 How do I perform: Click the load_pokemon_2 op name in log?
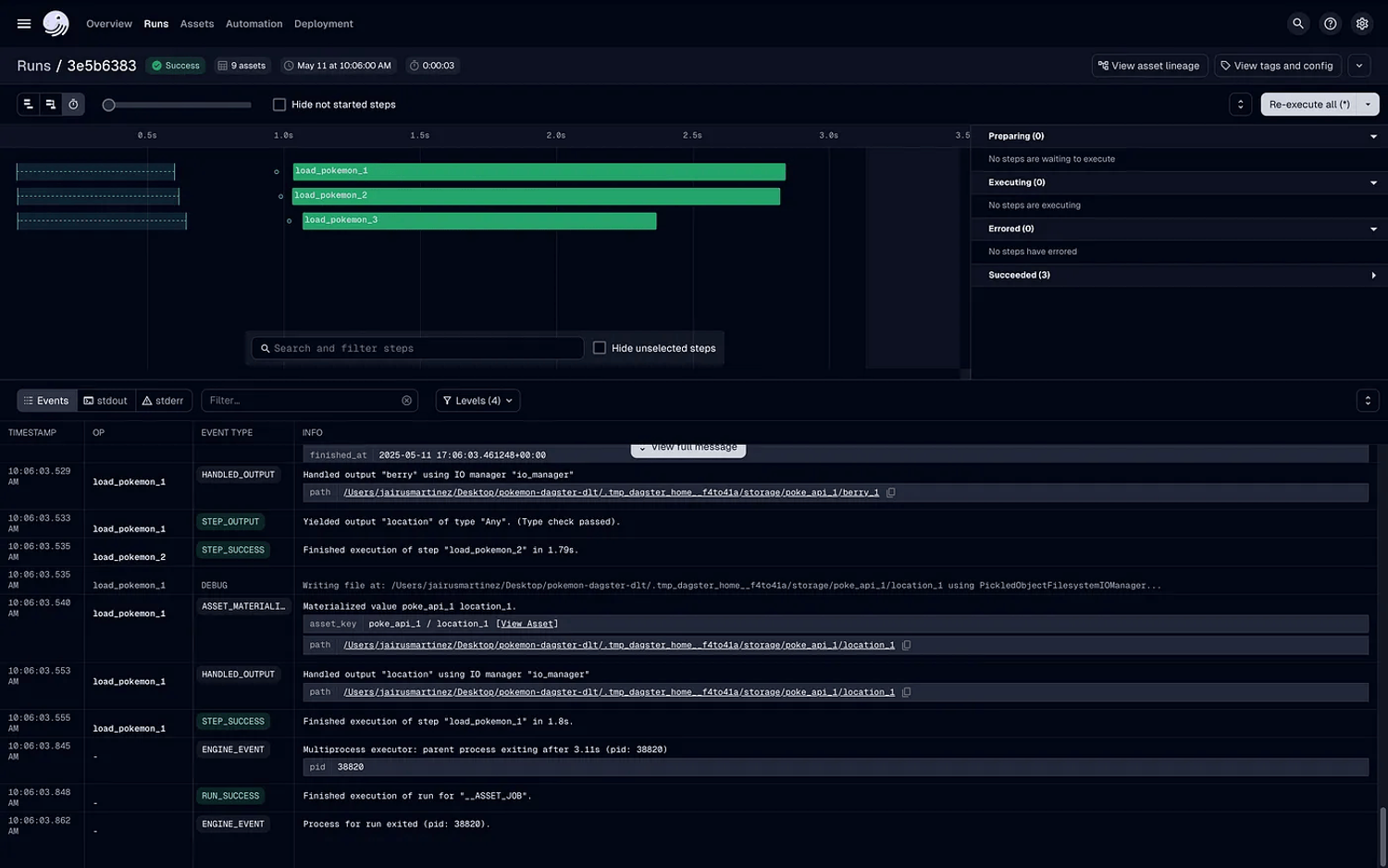click(x=130, y=557)
